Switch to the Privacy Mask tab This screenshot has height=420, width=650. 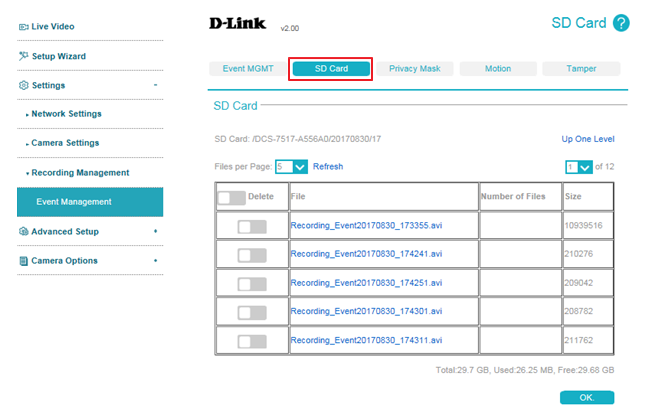tap(414, 69)
